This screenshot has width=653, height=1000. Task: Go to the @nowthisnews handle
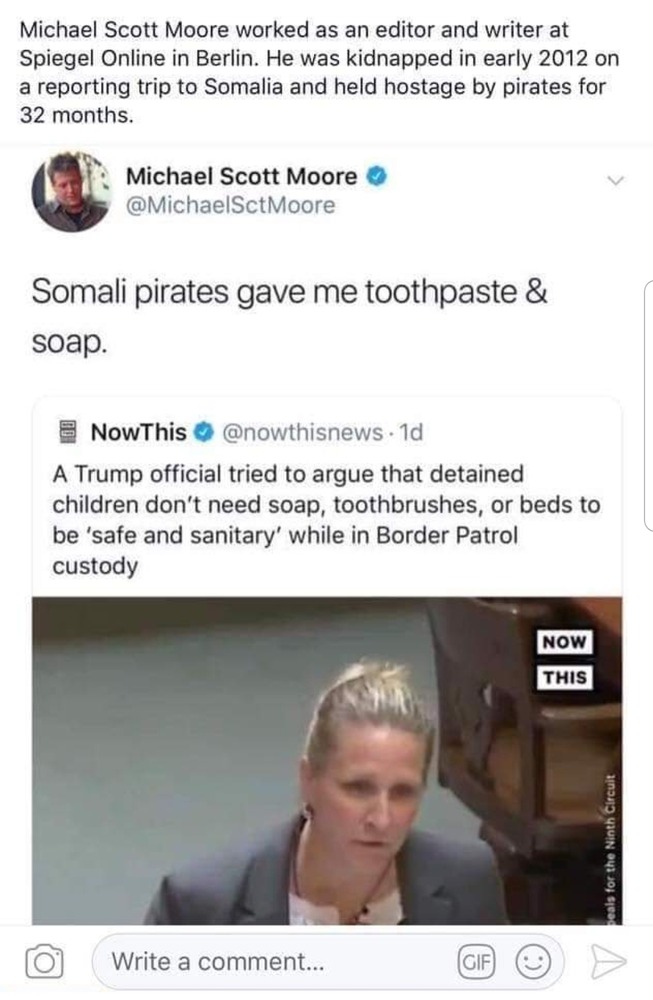(299, 433)
